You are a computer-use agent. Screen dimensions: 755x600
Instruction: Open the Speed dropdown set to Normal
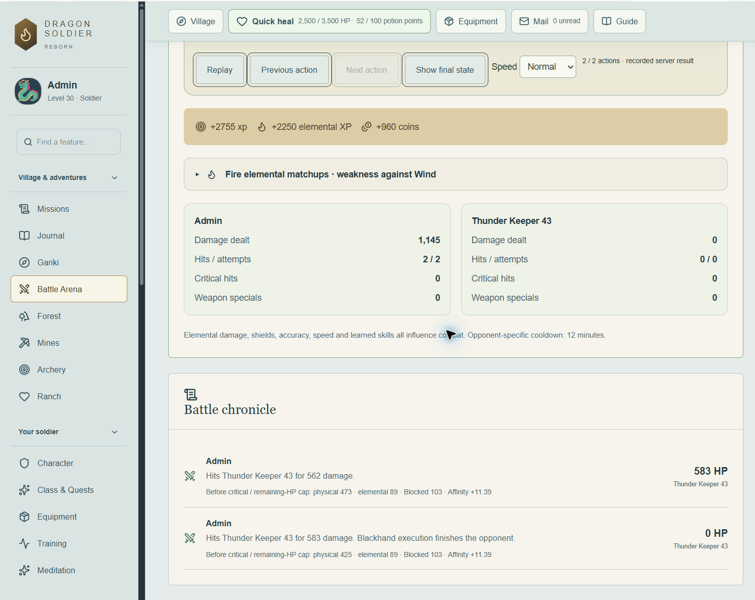pyautogui.click(x=548, y=67)
